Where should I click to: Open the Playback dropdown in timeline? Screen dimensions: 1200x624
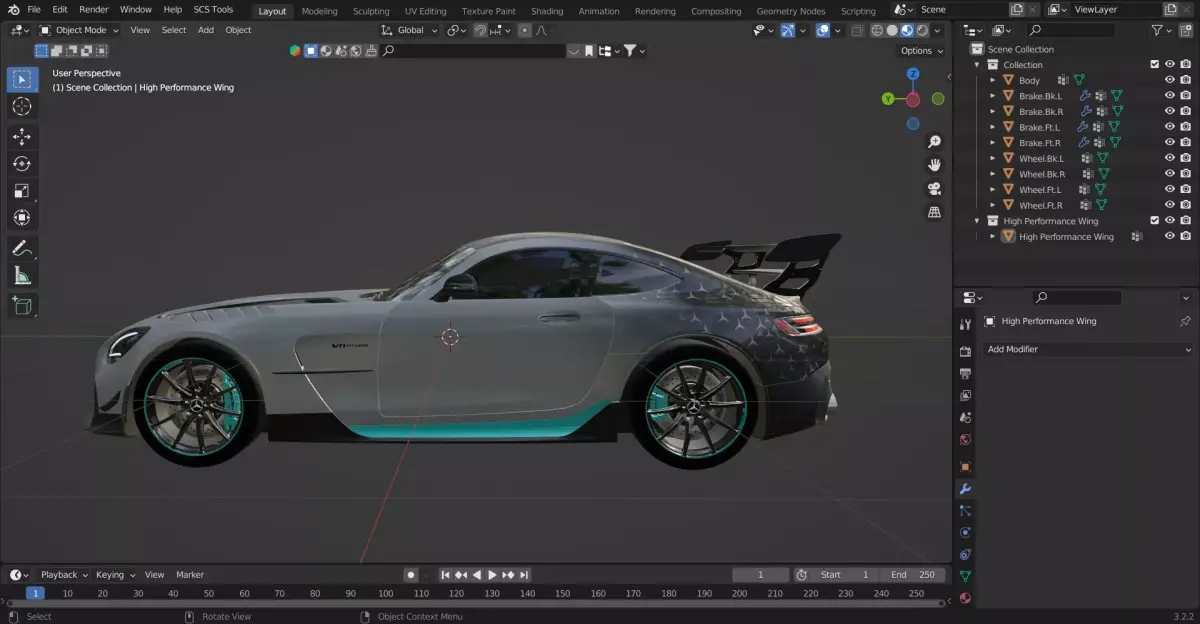pos(64,575)
